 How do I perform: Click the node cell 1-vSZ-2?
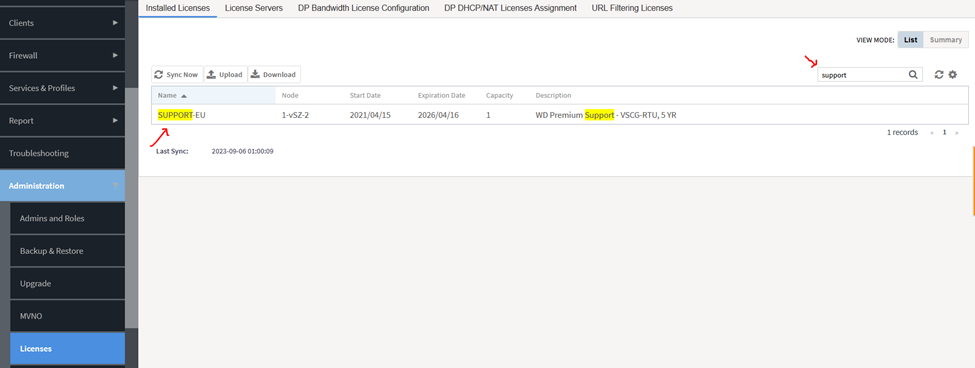coord(295,115)
